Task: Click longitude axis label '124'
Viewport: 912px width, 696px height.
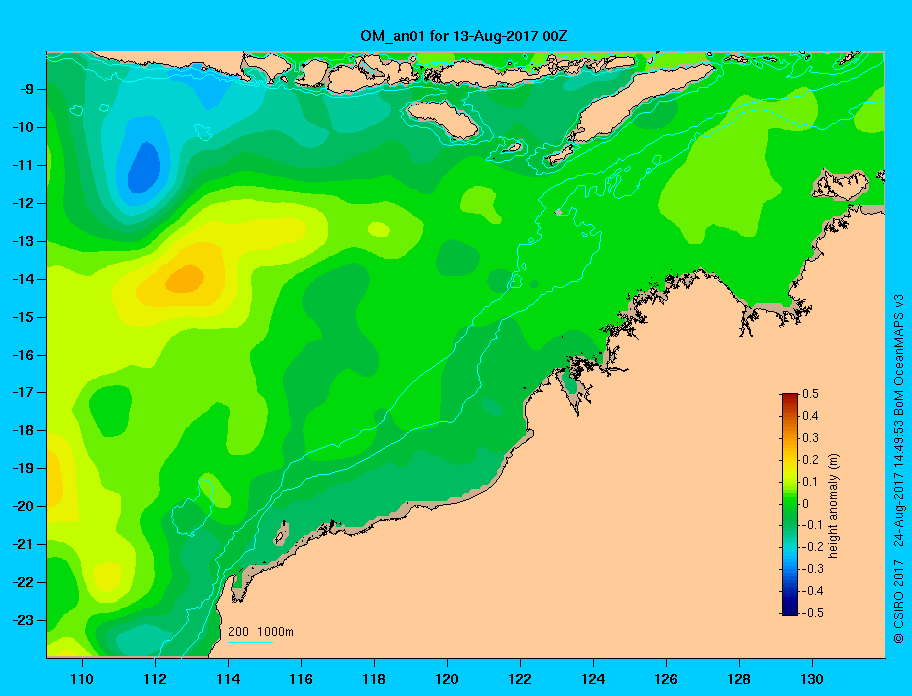Action: pos(593,679)
